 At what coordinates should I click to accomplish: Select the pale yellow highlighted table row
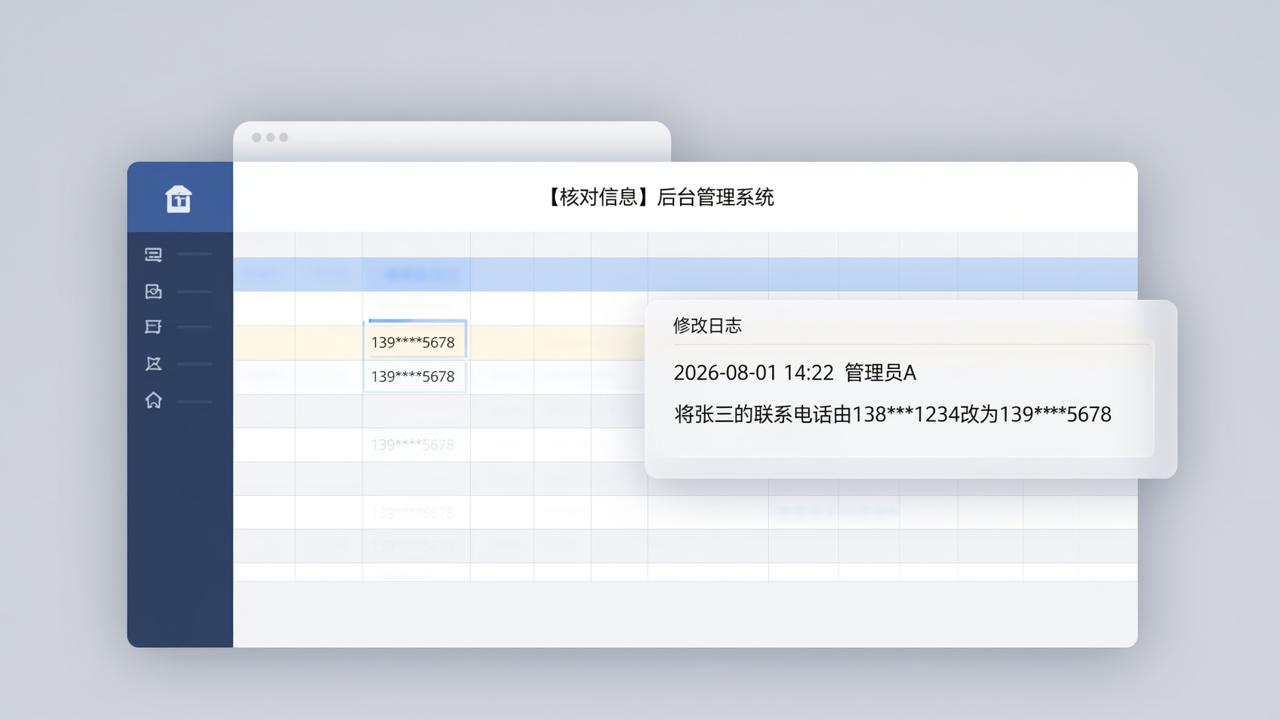(x=439, y=342)
